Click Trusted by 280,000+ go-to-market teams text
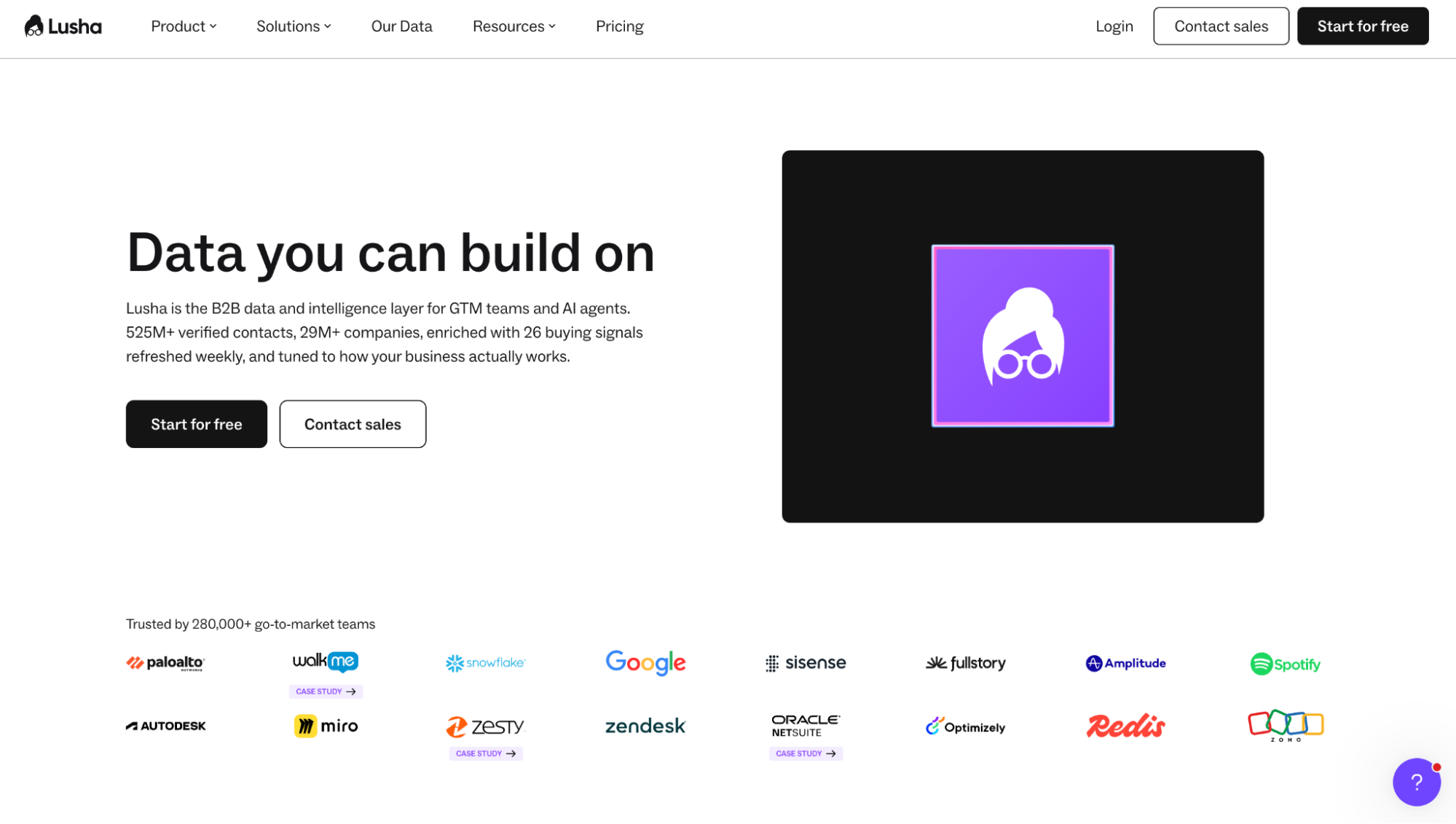1456x824 pixels. pyautogui.click(x=251, y=624)
